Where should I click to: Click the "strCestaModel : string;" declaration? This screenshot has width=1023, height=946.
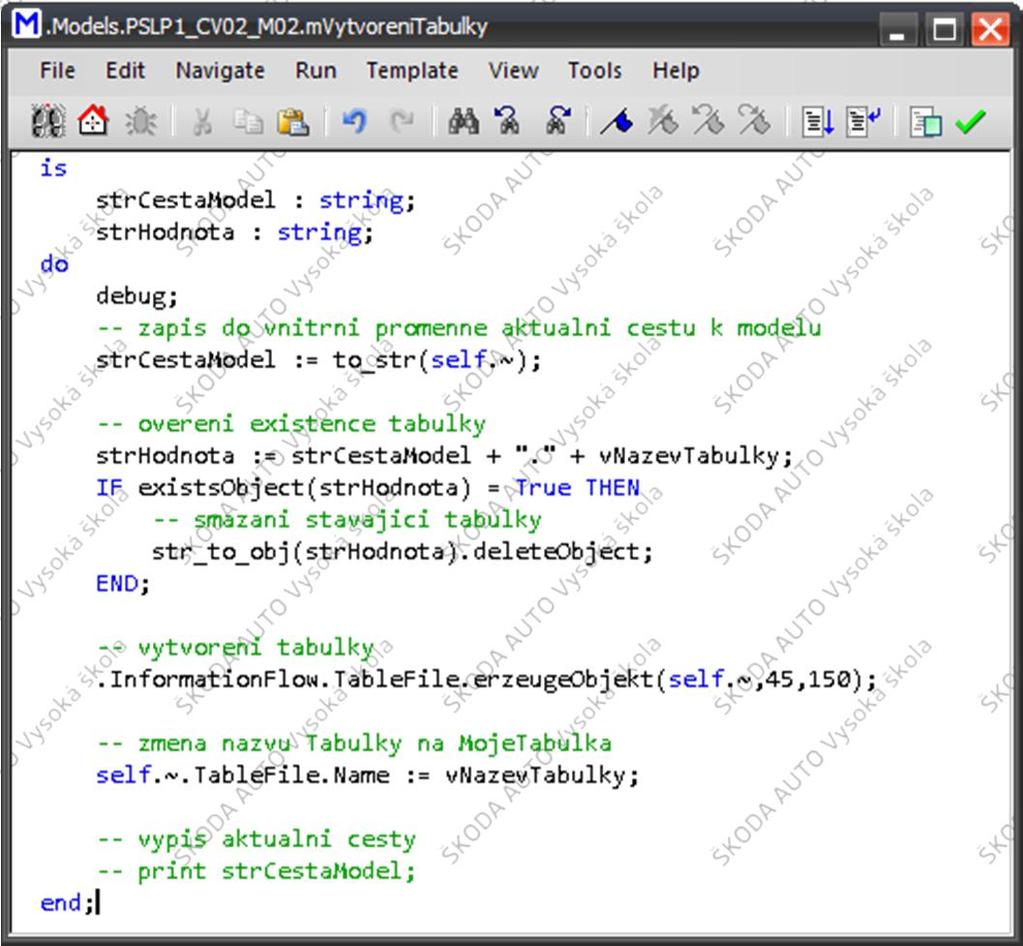[255, 200]
